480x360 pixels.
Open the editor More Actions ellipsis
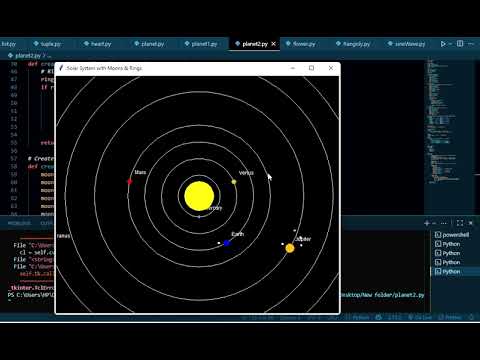471,44
